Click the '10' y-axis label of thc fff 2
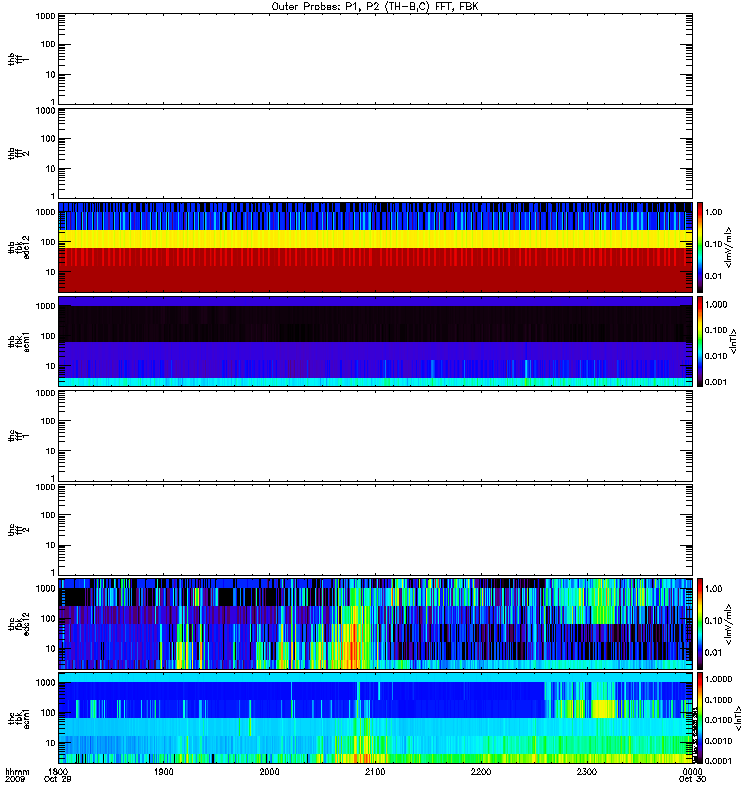The width and height of the screenshot is (750, 800). pos(51,545)
